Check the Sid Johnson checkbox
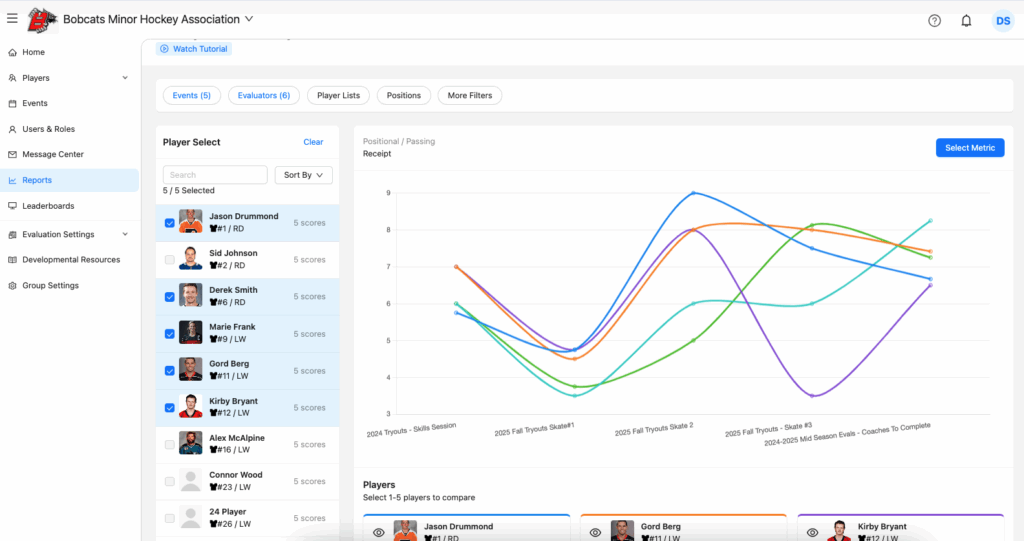 [x=169, y=260]
